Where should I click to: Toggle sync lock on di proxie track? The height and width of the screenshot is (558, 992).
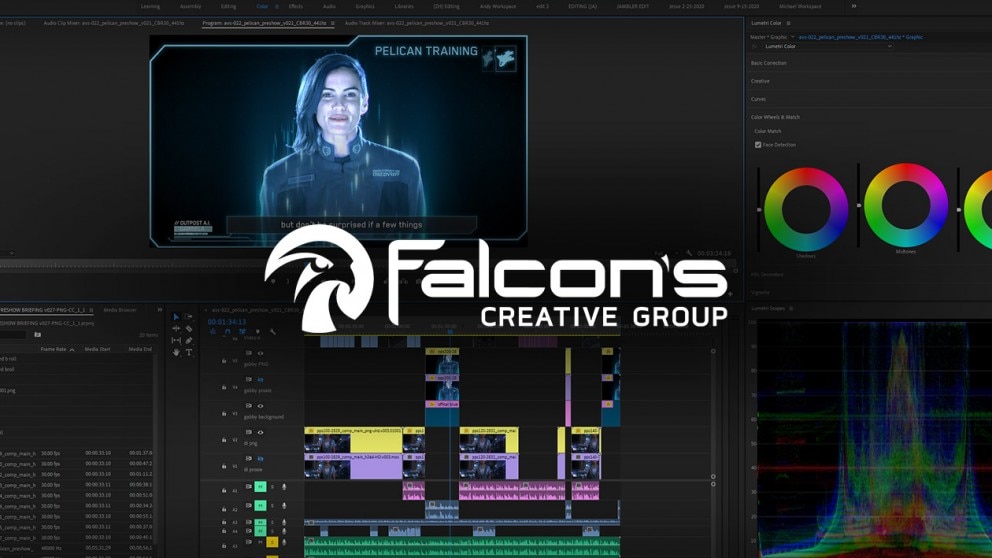[248, 458]
